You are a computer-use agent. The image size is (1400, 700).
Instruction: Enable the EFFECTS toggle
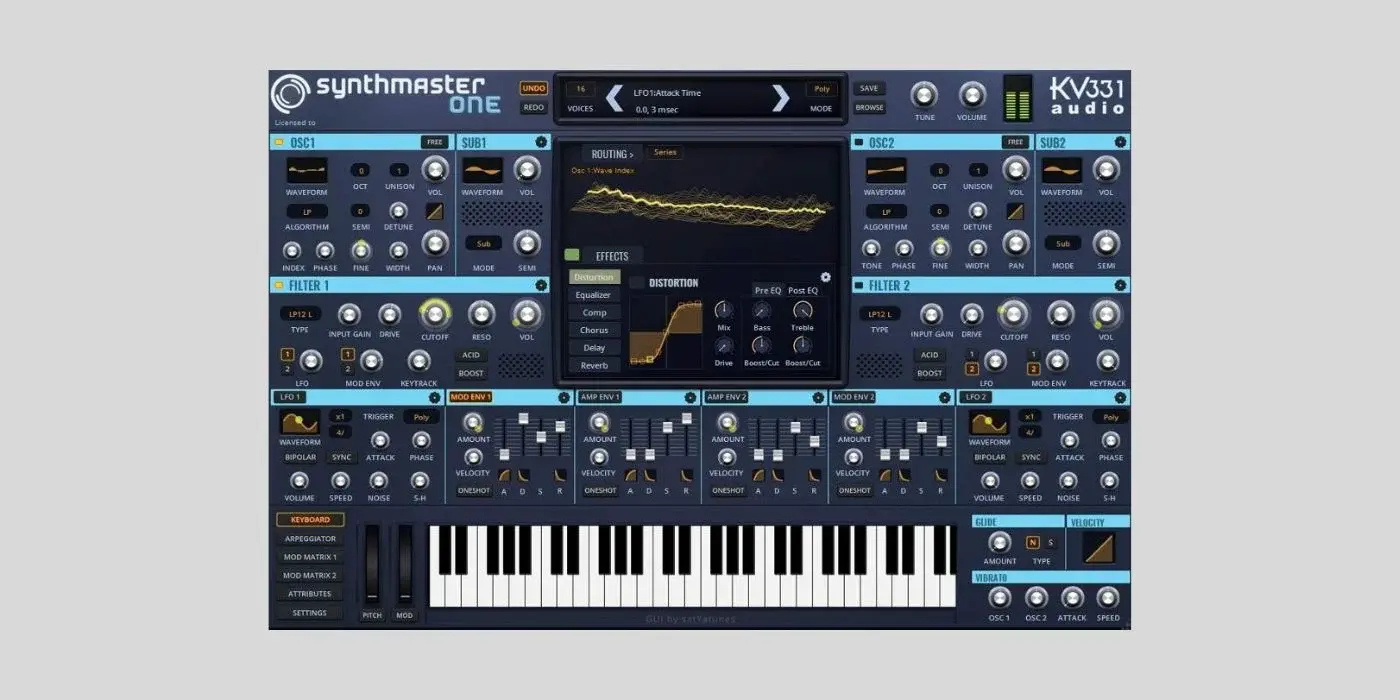571,255
